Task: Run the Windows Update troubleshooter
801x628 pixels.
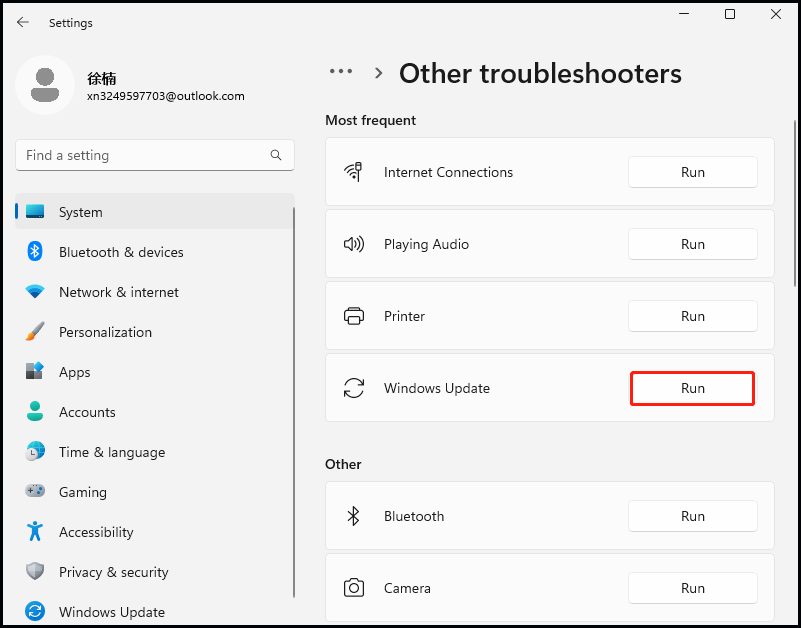Action: [x=692, y=388]
